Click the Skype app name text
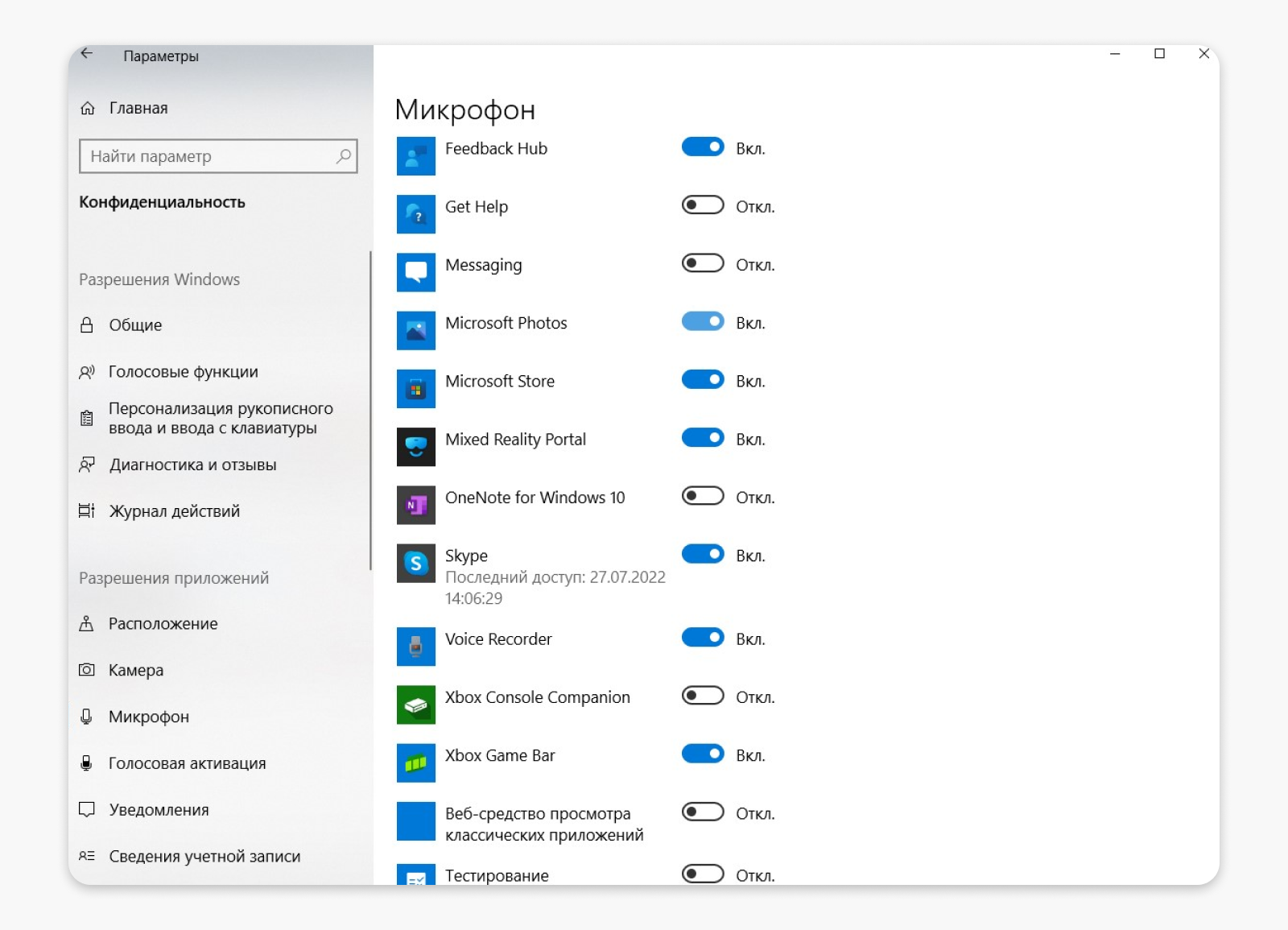1288x930 pixels. (x=466, y=556)
